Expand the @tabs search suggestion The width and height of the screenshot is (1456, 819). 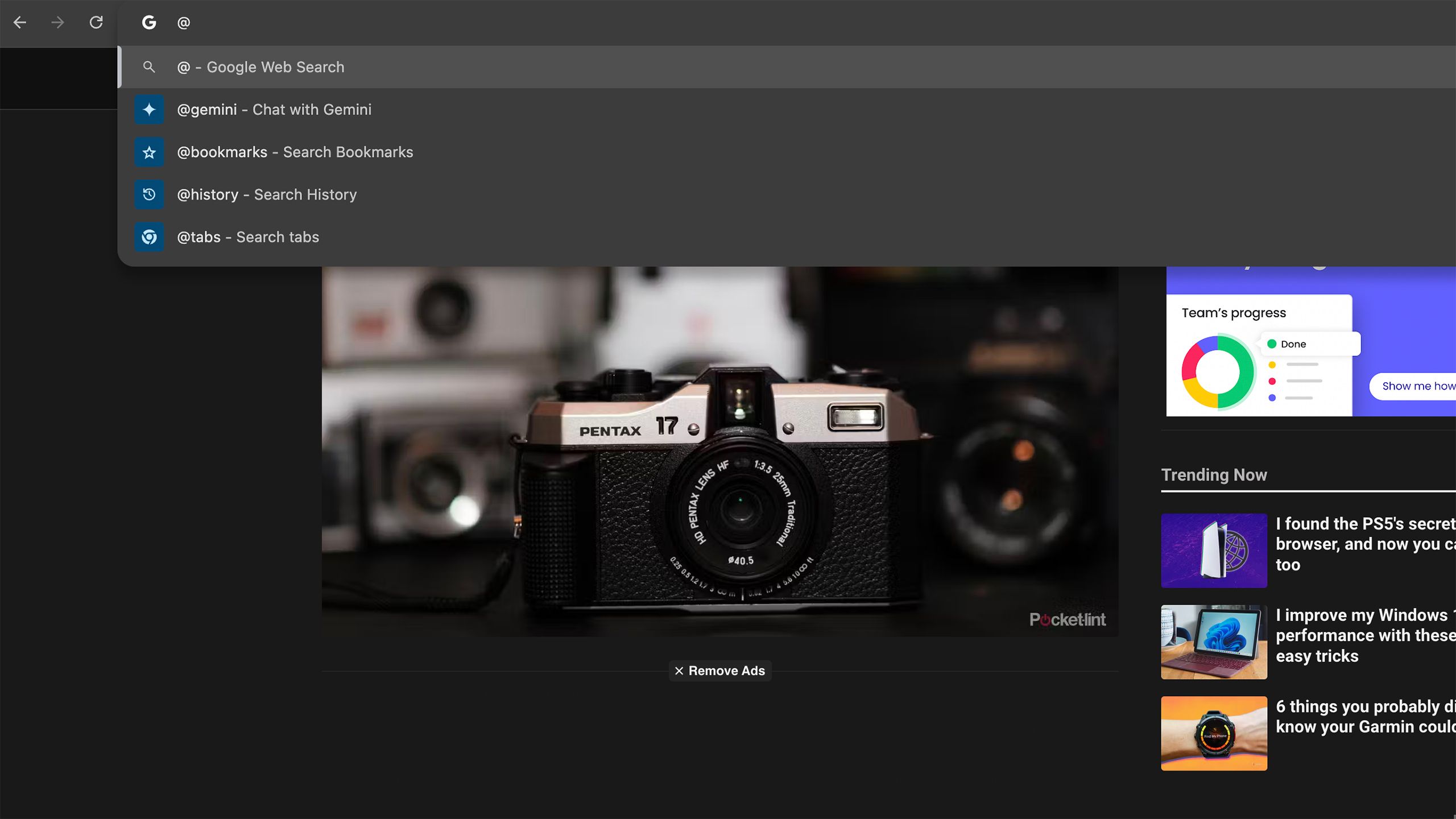point(247,237)
